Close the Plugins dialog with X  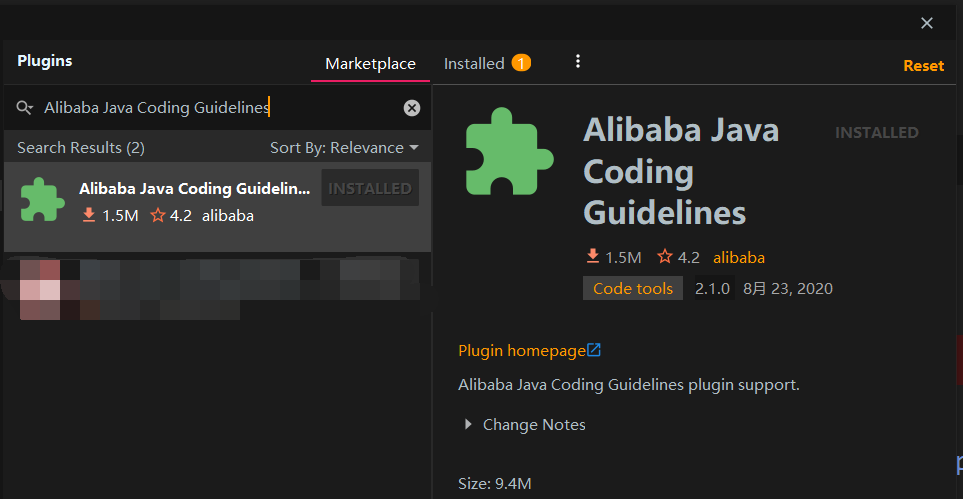(927, 23)
